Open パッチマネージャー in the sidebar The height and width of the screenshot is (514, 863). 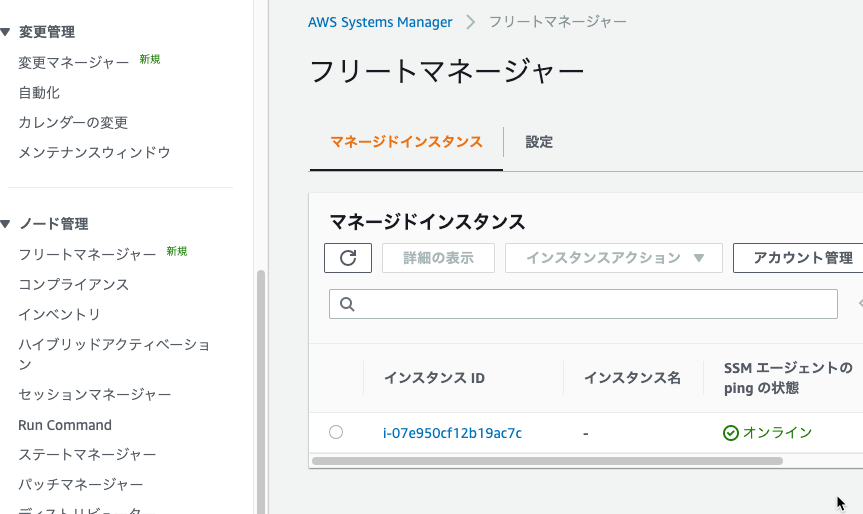pyautogui.click(x=81, y=484)
